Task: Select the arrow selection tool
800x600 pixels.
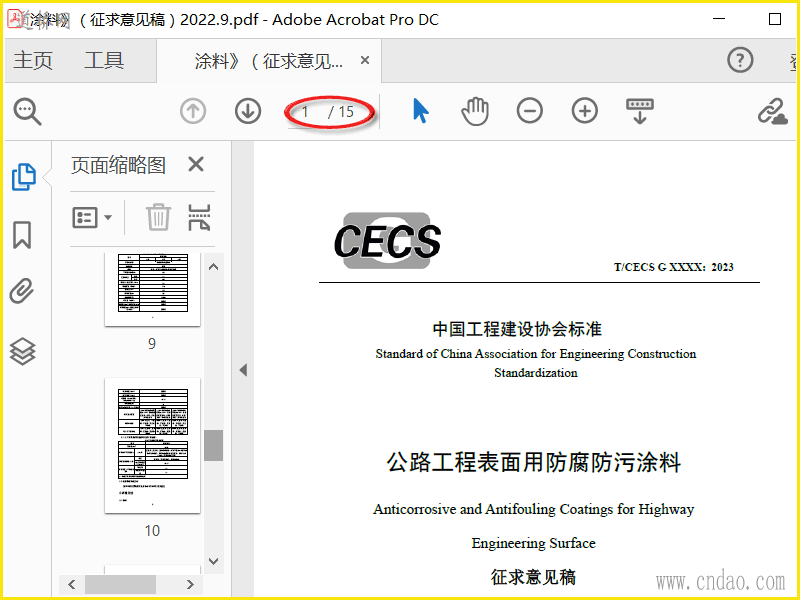Action: pyautogui.click(x=420, y=111)
